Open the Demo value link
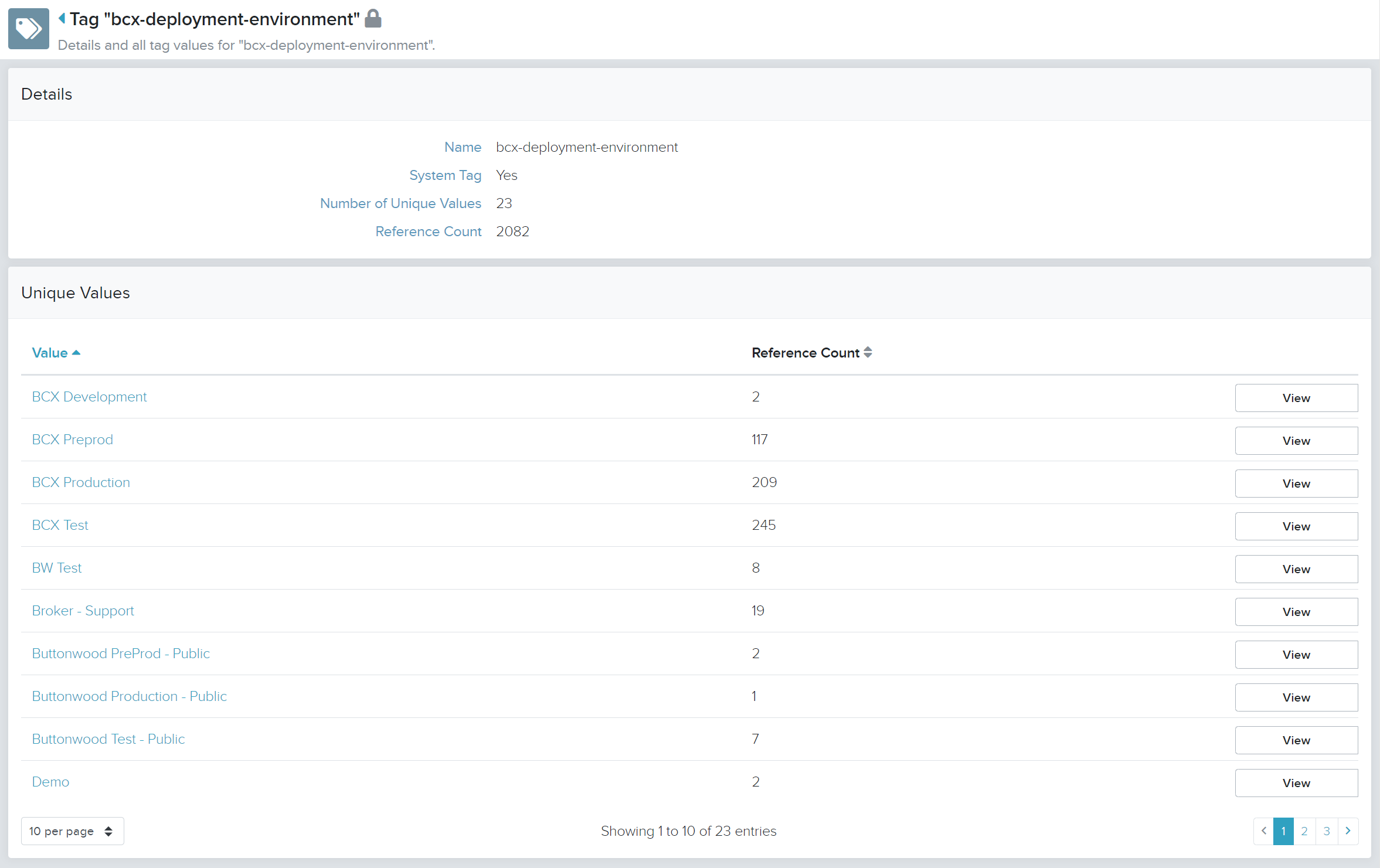Screen dimensions: 1380x868 [50, 782]
